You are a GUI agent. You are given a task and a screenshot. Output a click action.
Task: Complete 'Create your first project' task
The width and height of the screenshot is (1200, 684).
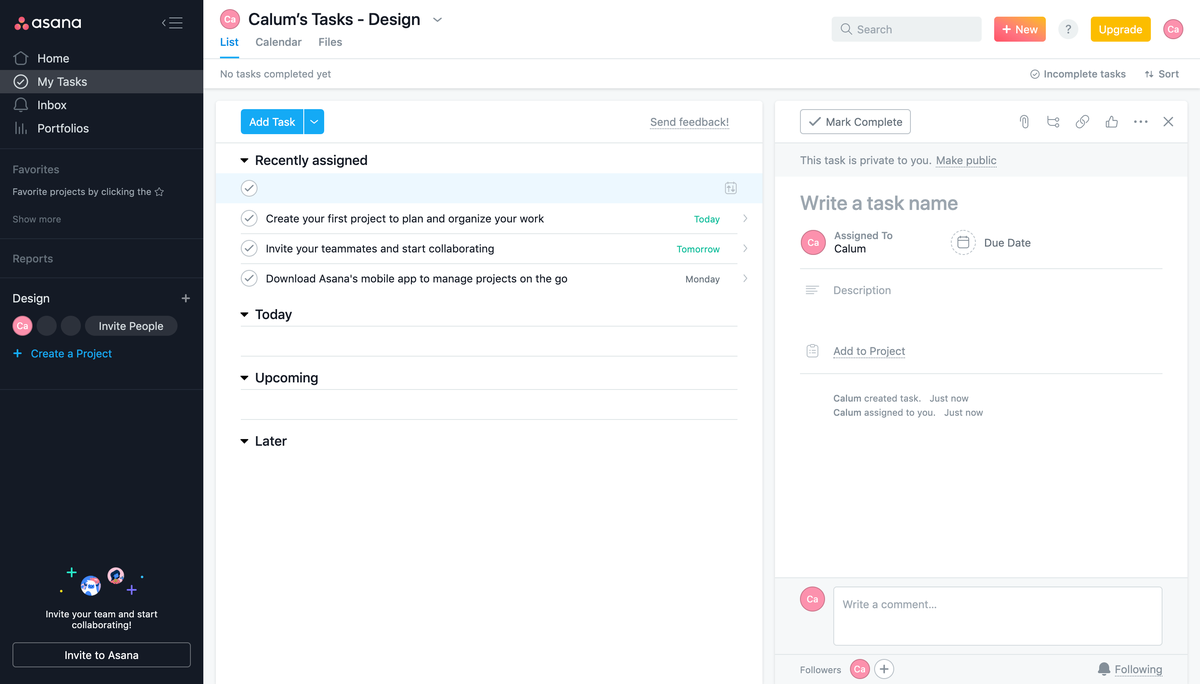tap(249, 218)
